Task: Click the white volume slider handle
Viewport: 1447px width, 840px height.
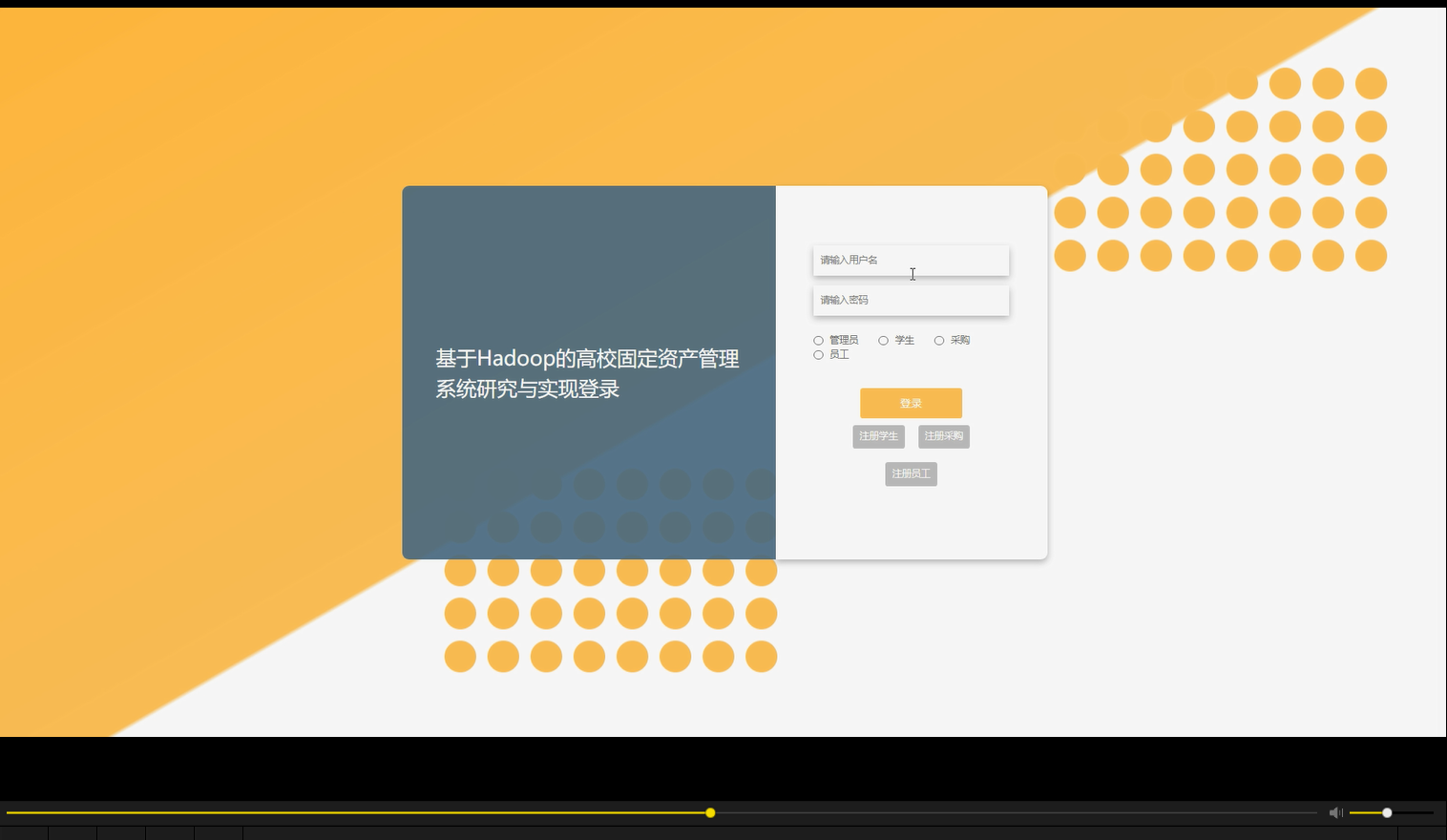Action: (x=1386, y=812)
